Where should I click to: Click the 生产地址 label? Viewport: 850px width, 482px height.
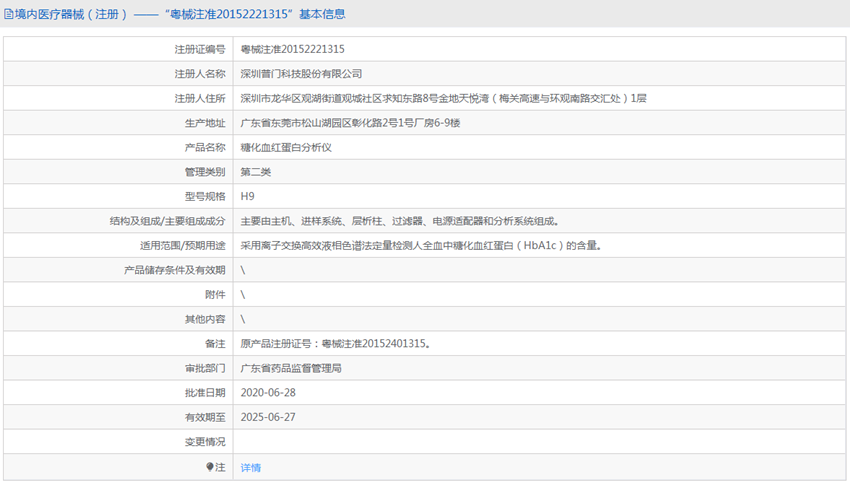tap(205, 123)
